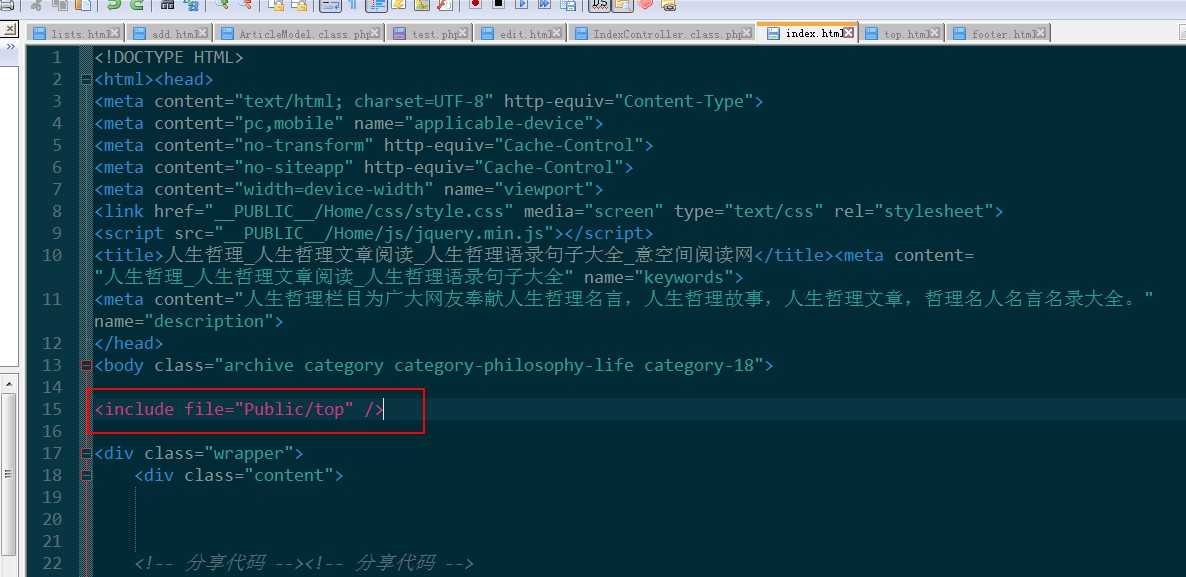Screen dimensions: 1186x577
Task: Collapse the content div fold on line 18
Action: (85, 476)
